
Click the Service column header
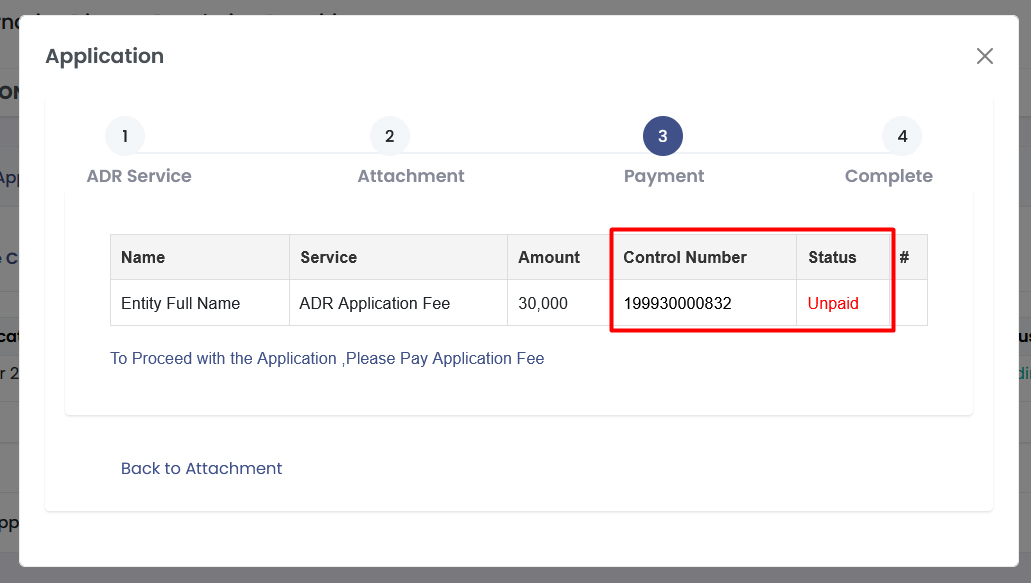click(x=329, y=257)
